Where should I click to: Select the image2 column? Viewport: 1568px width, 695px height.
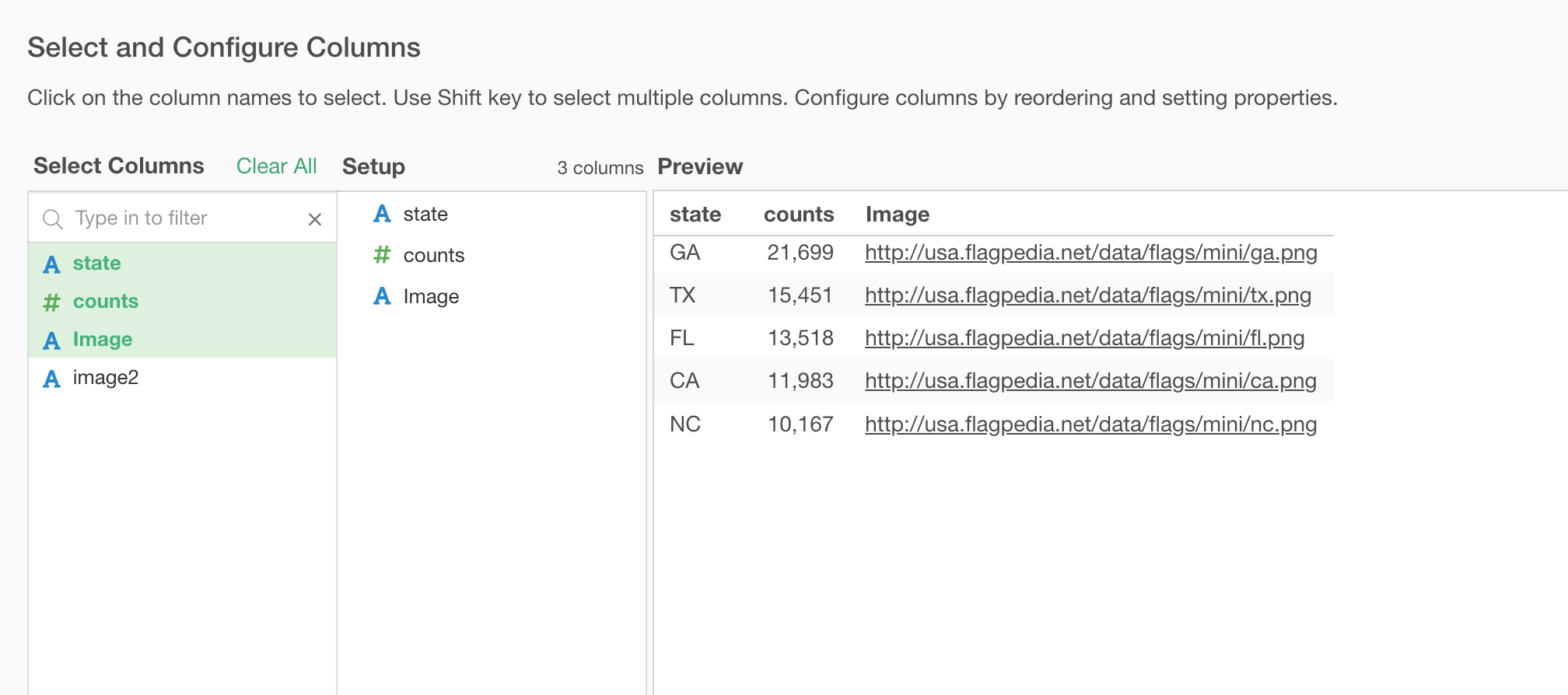(183, 378)
